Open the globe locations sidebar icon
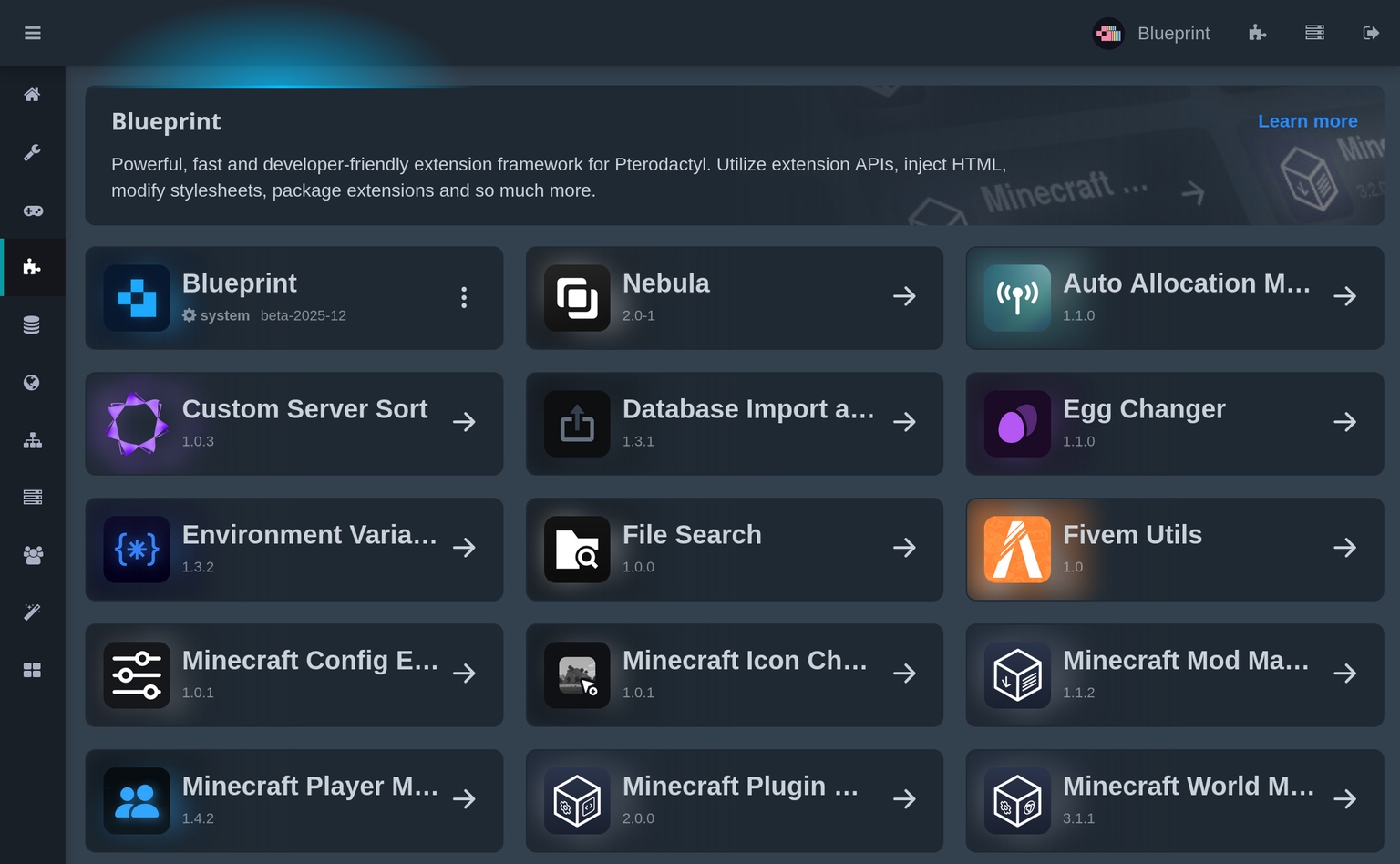The image size is (1400, 864). click(32, 383)
